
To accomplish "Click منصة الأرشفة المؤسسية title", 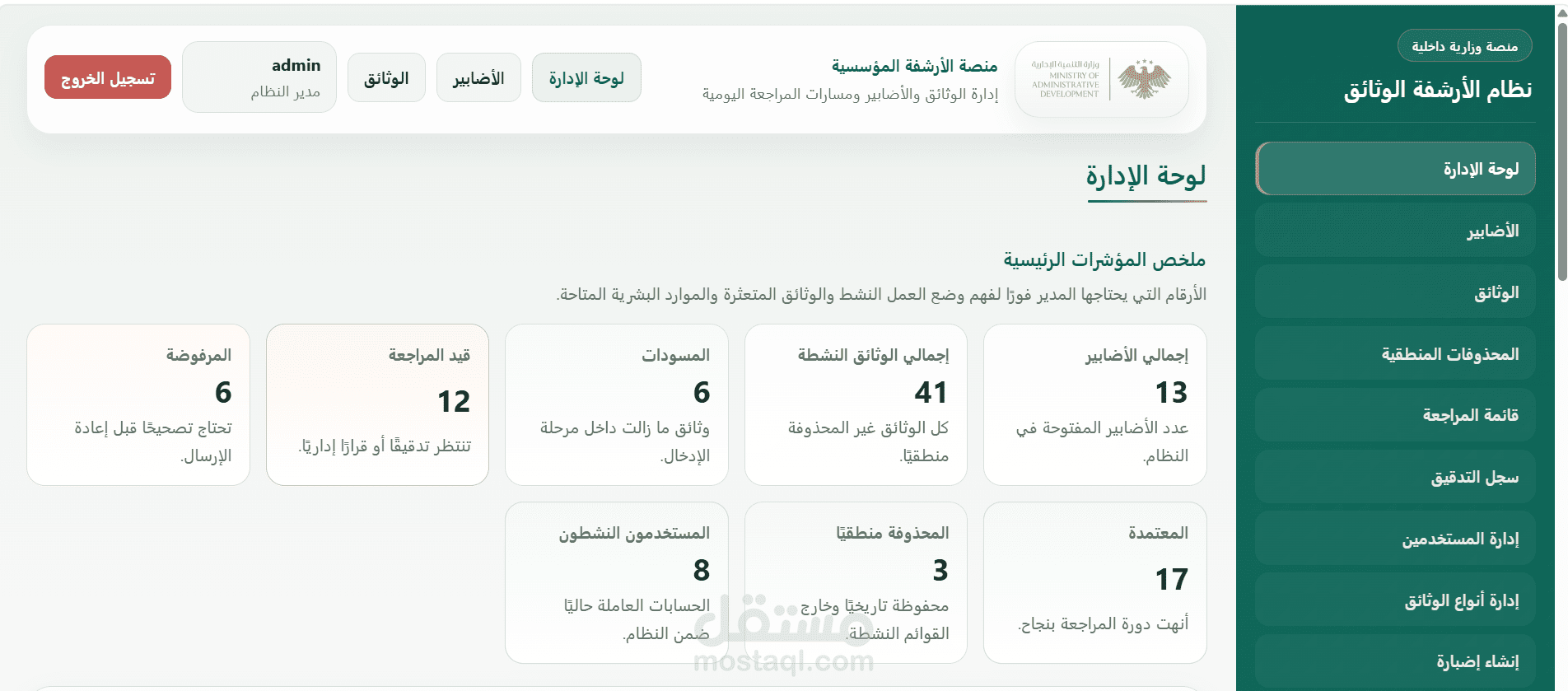I will pyautogui.click(x=914, y=65).
